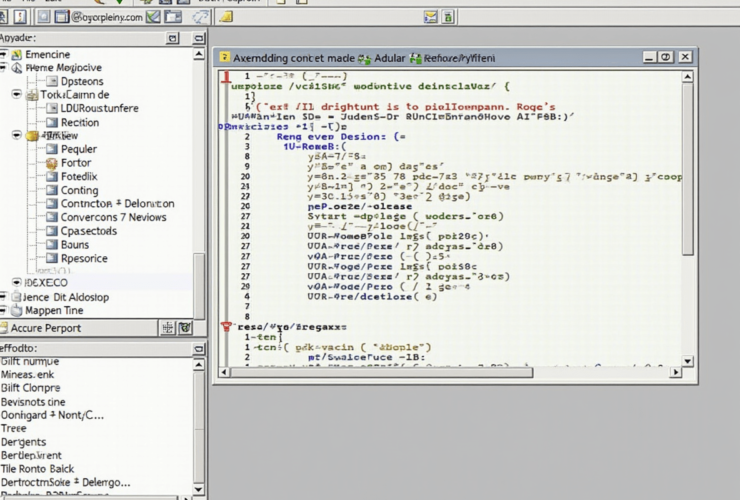Viewport: 740px width, 500px height.
Task: Click the editor horizontal scrollbar thumb
Action: (x=381, y=372)
